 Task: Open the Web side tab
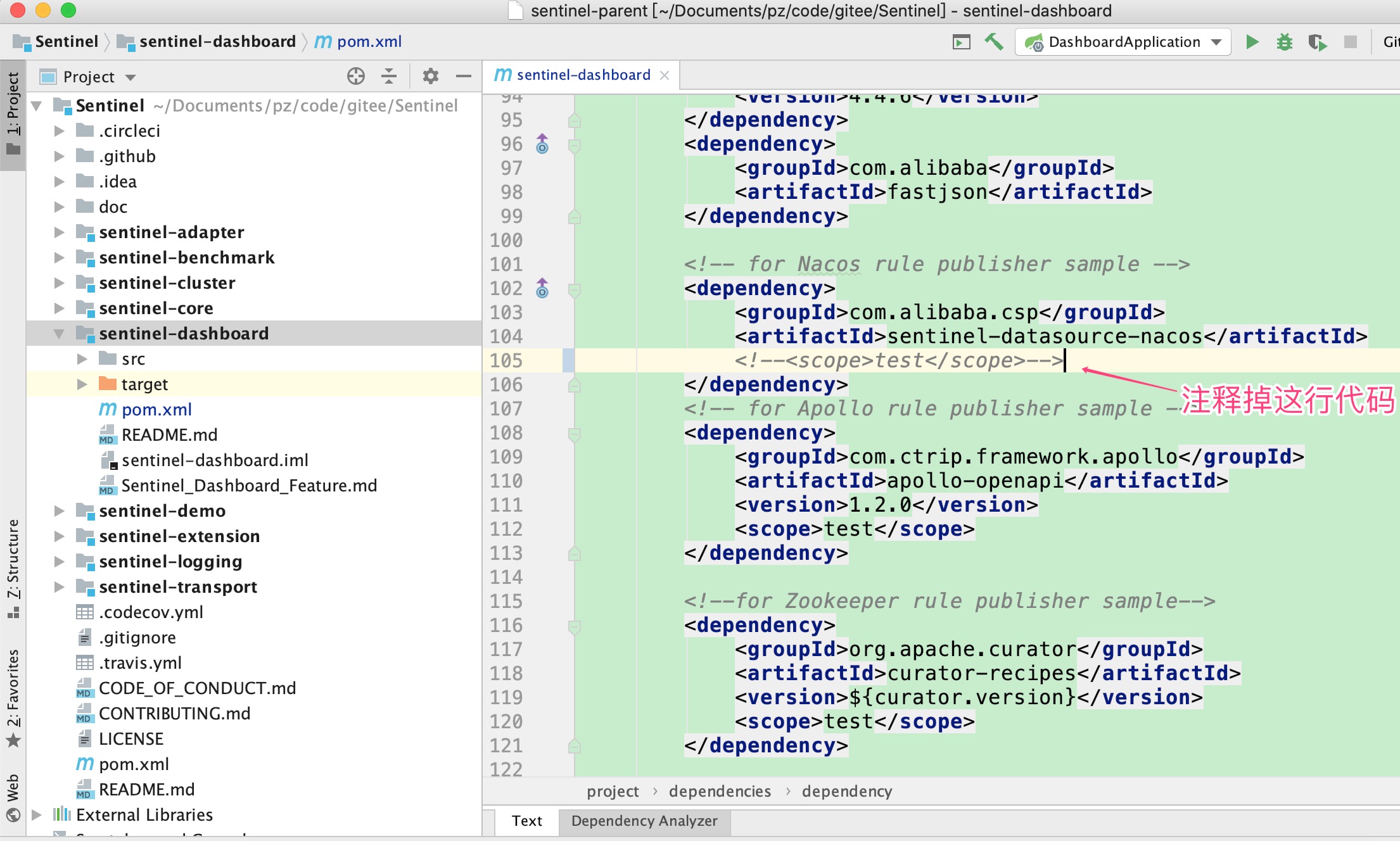(x=13, y=797)
